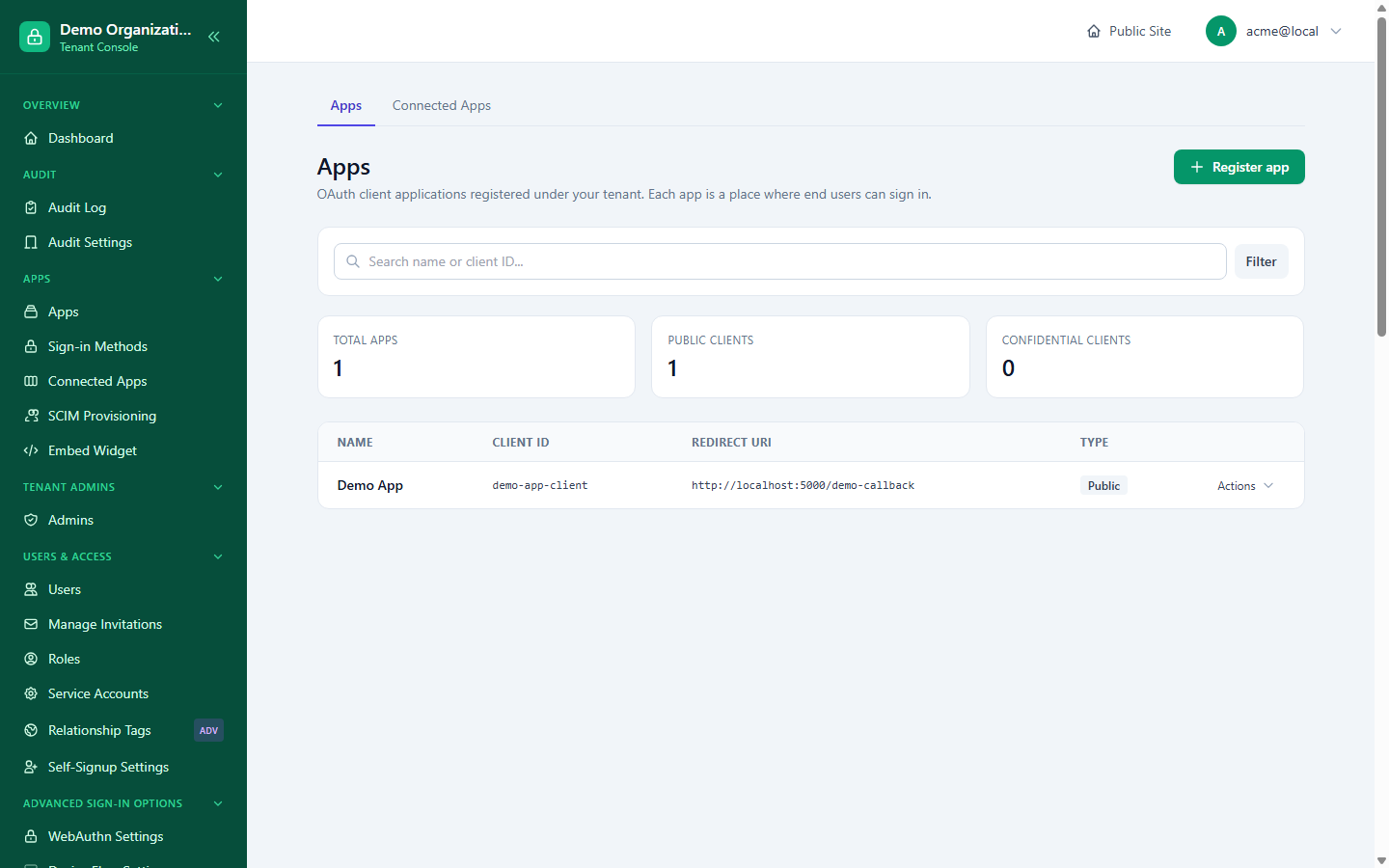
Task: Click the Public type badge
Action: point(1103,485)
